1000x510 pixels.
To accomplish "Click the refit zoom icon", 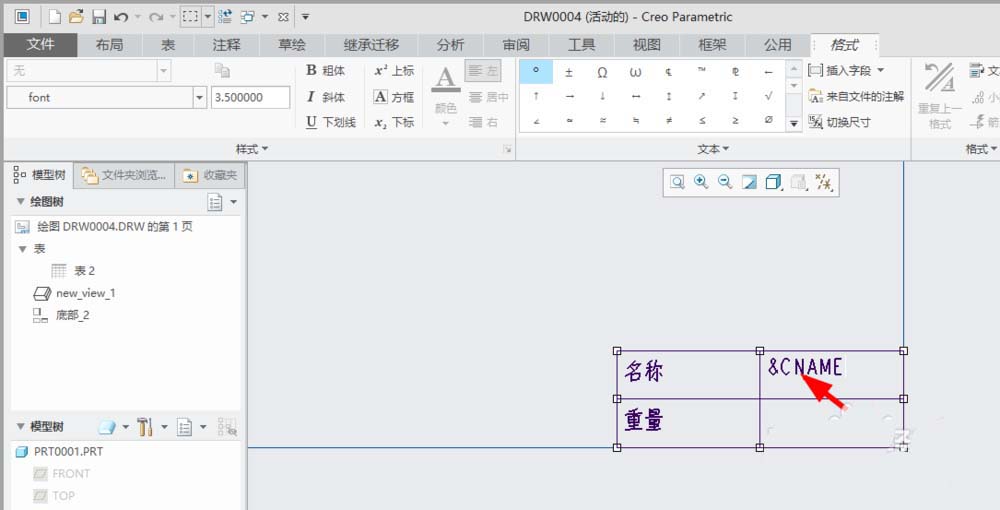I will tap(677, 182).
